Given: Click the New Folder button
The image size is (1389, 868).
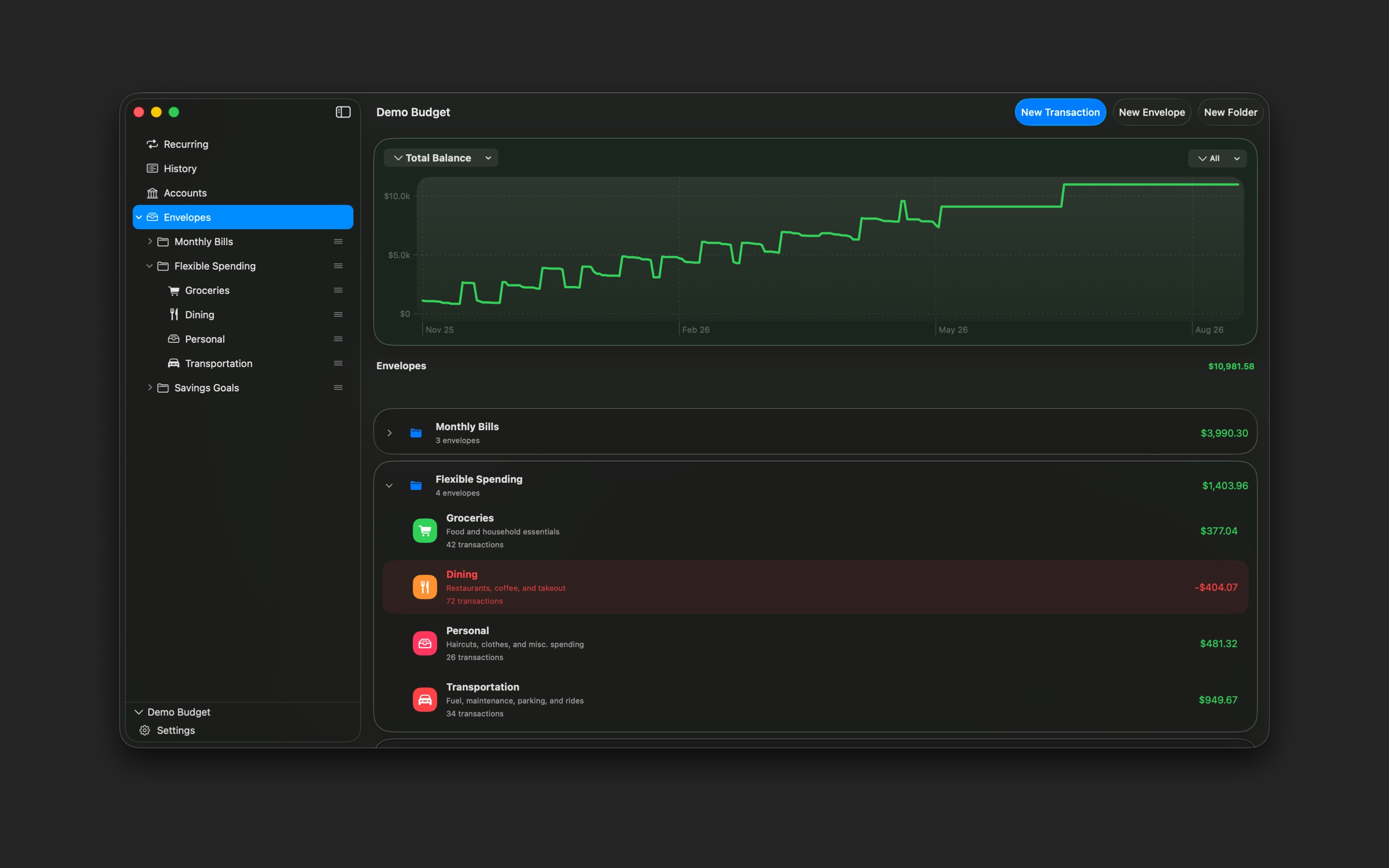Looking at the screenshot, I should tap(1230, 112).
